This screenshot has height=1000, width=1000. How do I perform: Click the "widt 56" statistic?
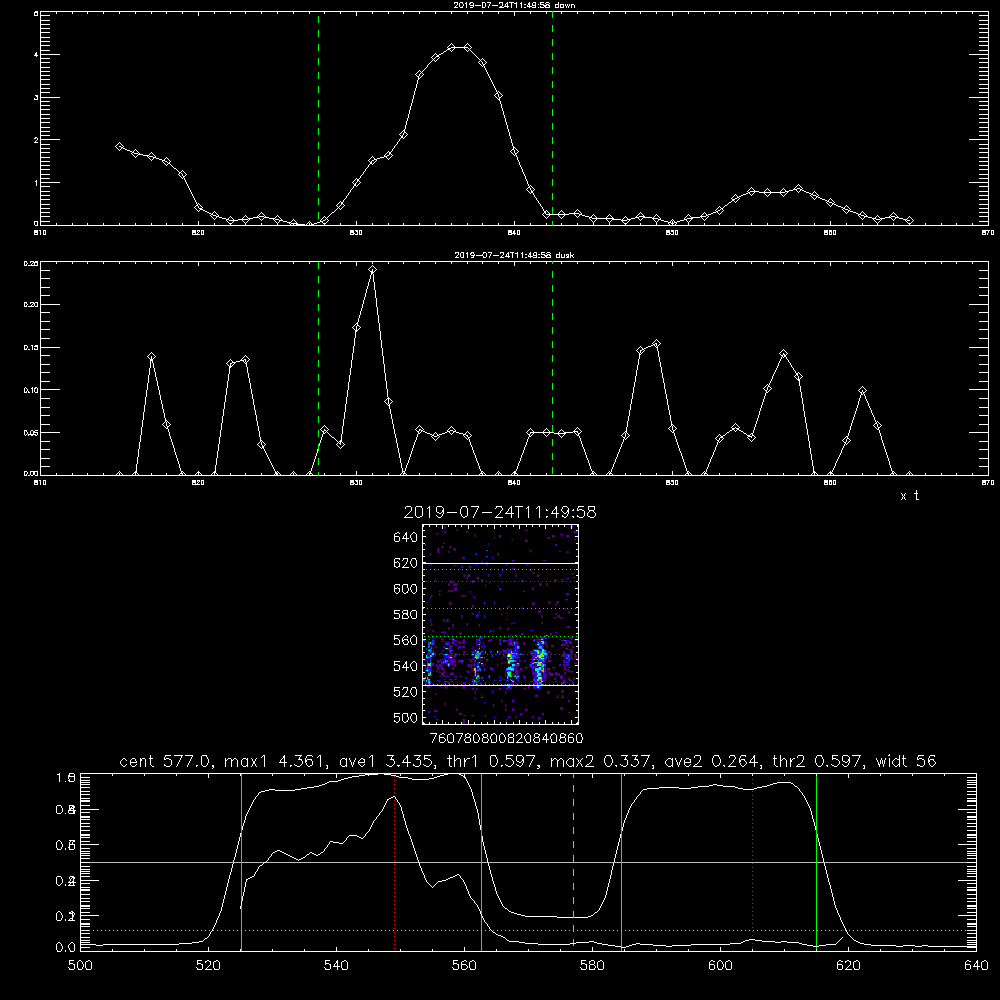pyautogui.click(x=906, y=761)
